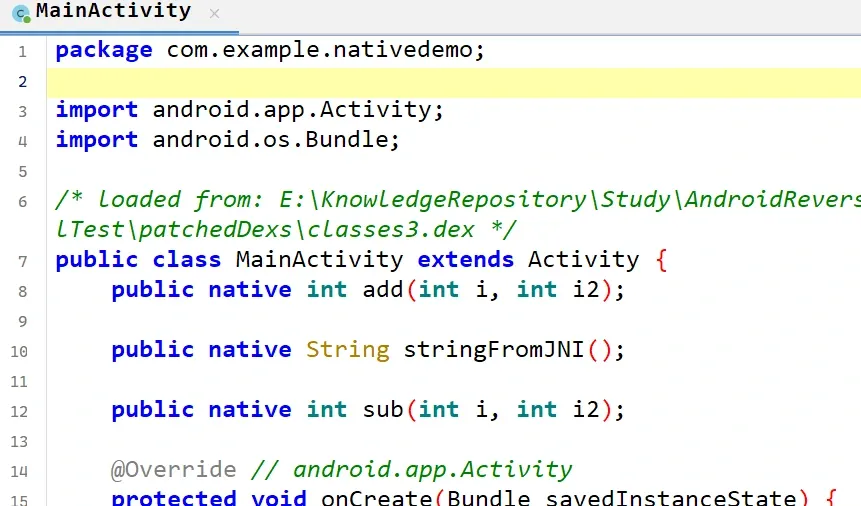The height and width of the screenshot is (506, 861).
Task: Click the 'i2' parameter in the sub method
Action: tap(586, 409)
